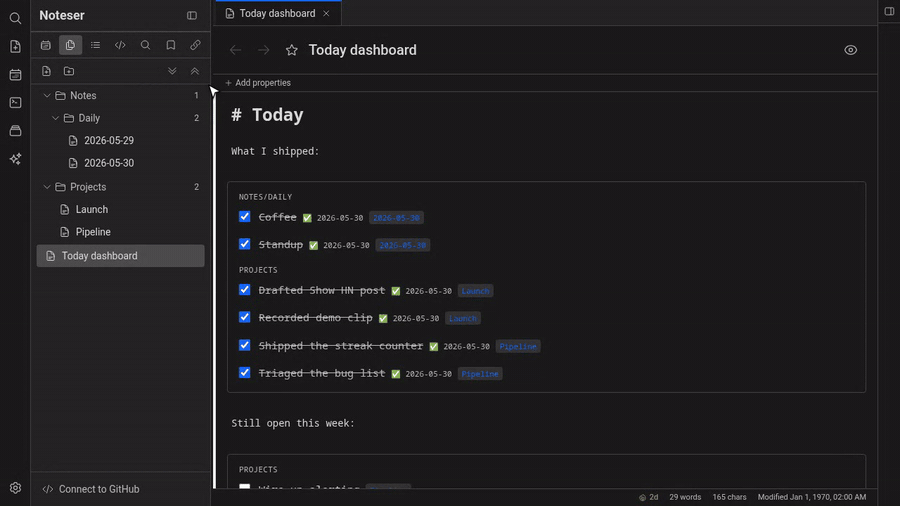Open the sidebar search view
900x506 pixels.
pos(145,45)
